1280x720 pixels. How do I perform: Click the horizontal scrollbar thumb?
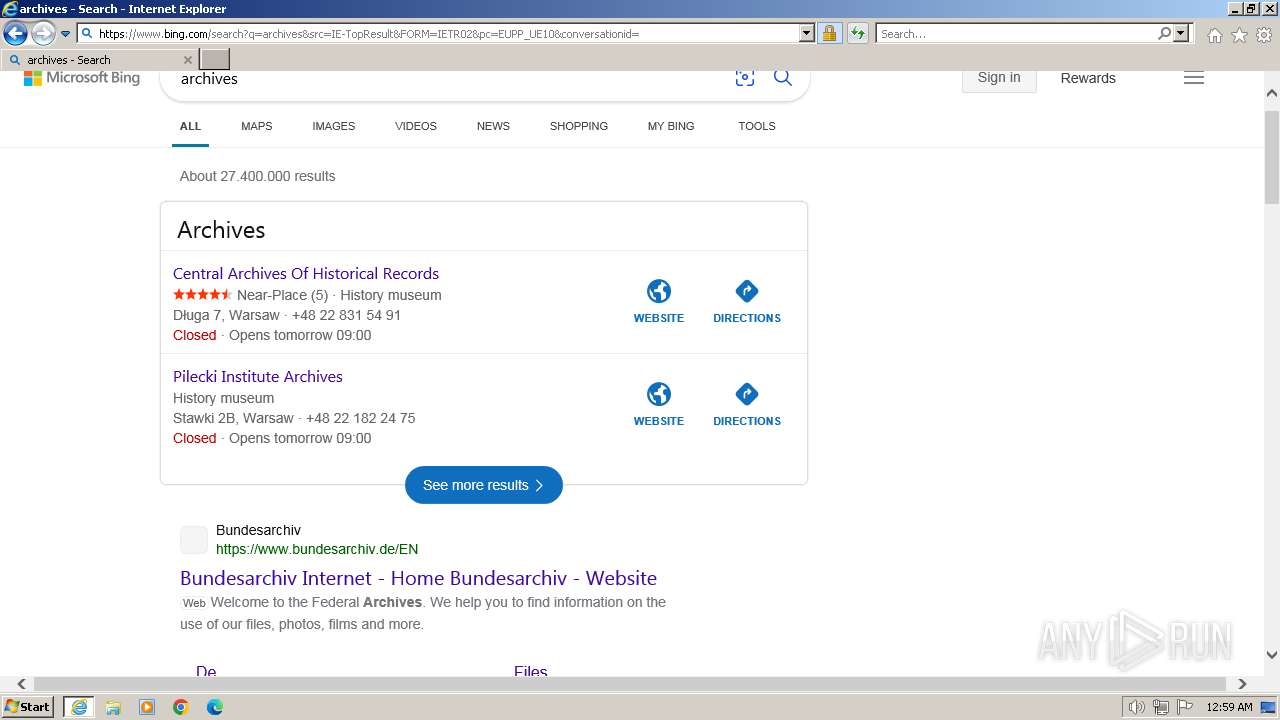click(x=630, y=684)
